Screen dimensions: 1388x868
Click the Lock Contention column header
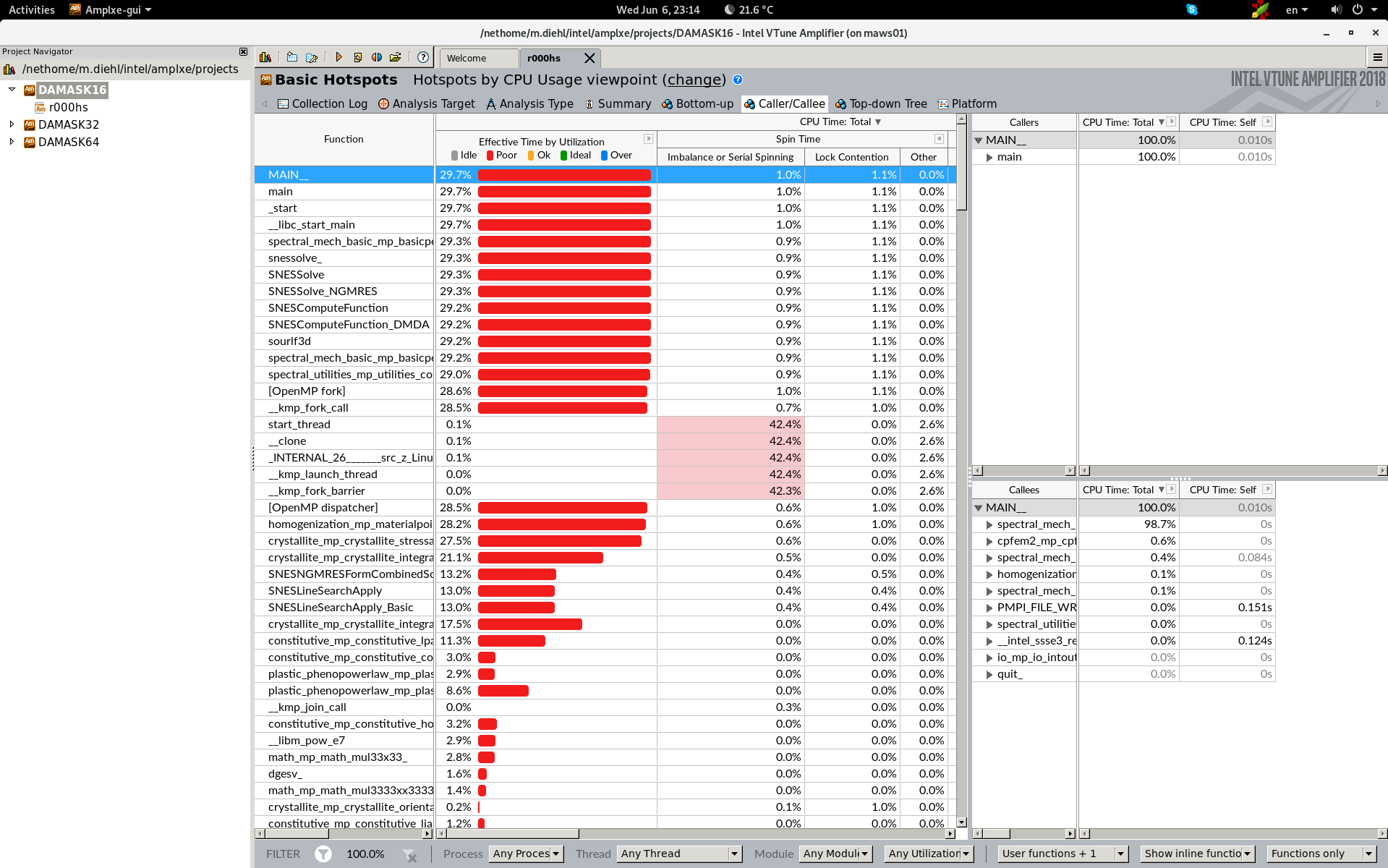point(851,157)
